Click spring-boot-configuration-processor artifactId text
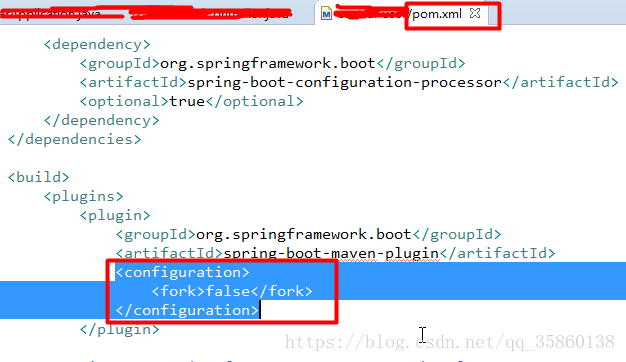 point(344,83)
